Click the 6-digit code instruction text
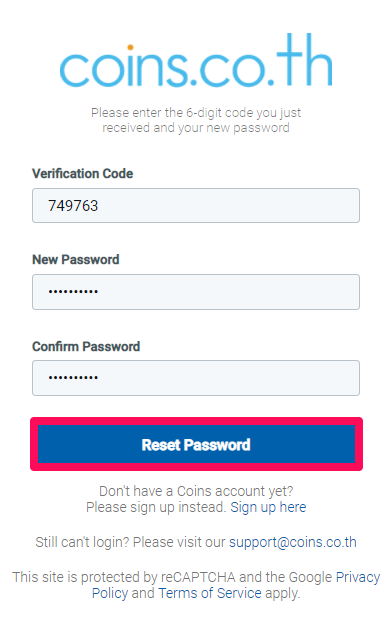 click(196, 120)
